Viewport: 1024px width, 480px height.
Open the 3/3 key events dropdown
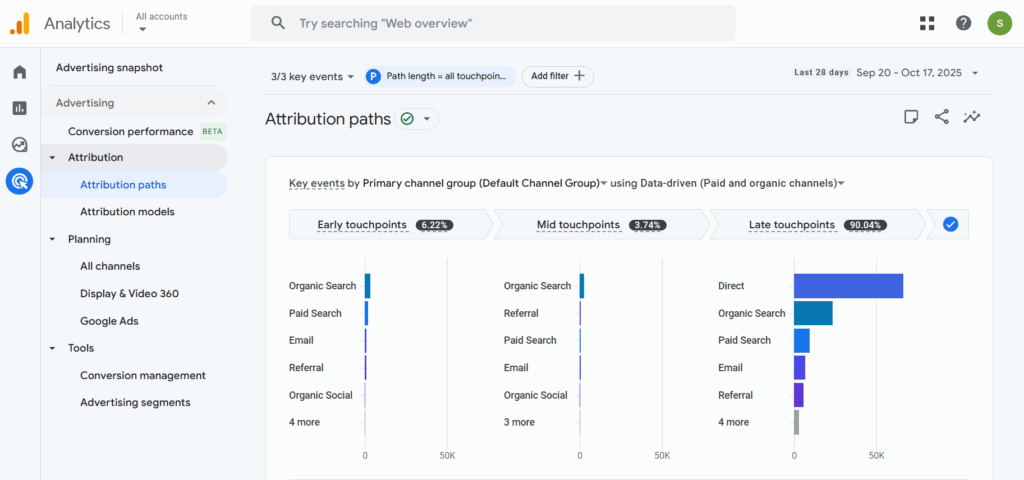pos(312,76)
